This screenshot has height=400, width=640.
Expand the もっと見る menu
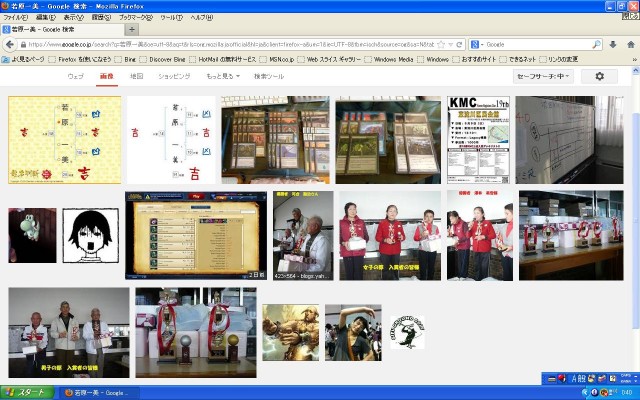tap(223, 76)
